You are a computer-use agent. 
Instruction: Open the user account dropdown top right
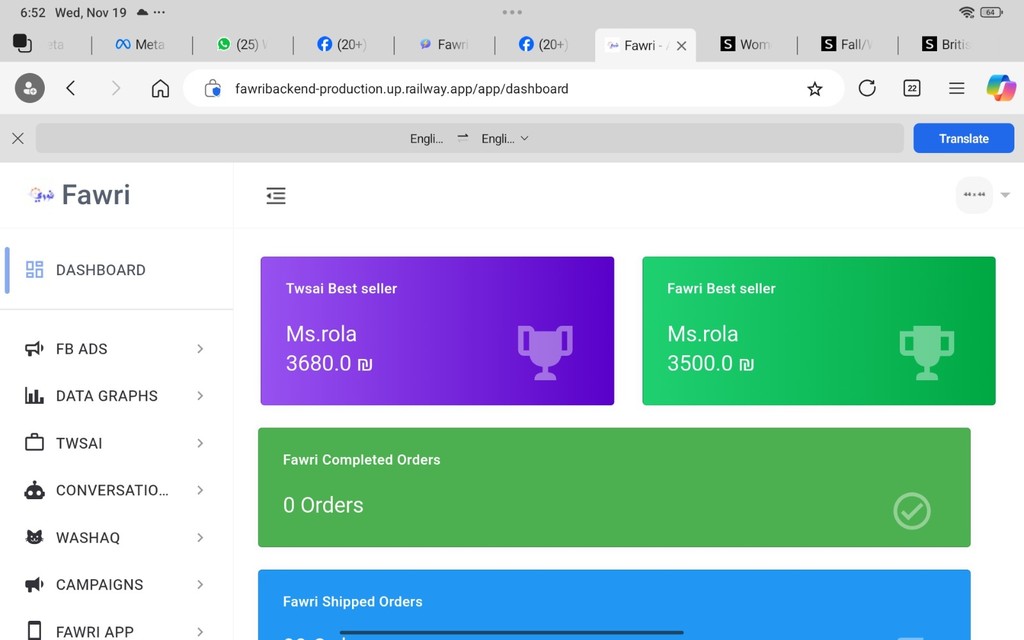[984, 195]
